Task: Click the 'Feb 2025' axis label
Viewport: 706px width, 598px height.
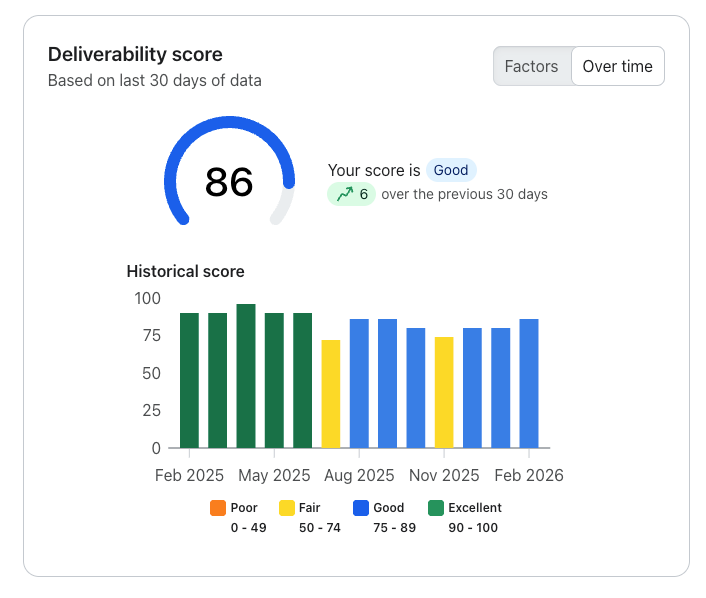Action: click(x=189, y=476)
